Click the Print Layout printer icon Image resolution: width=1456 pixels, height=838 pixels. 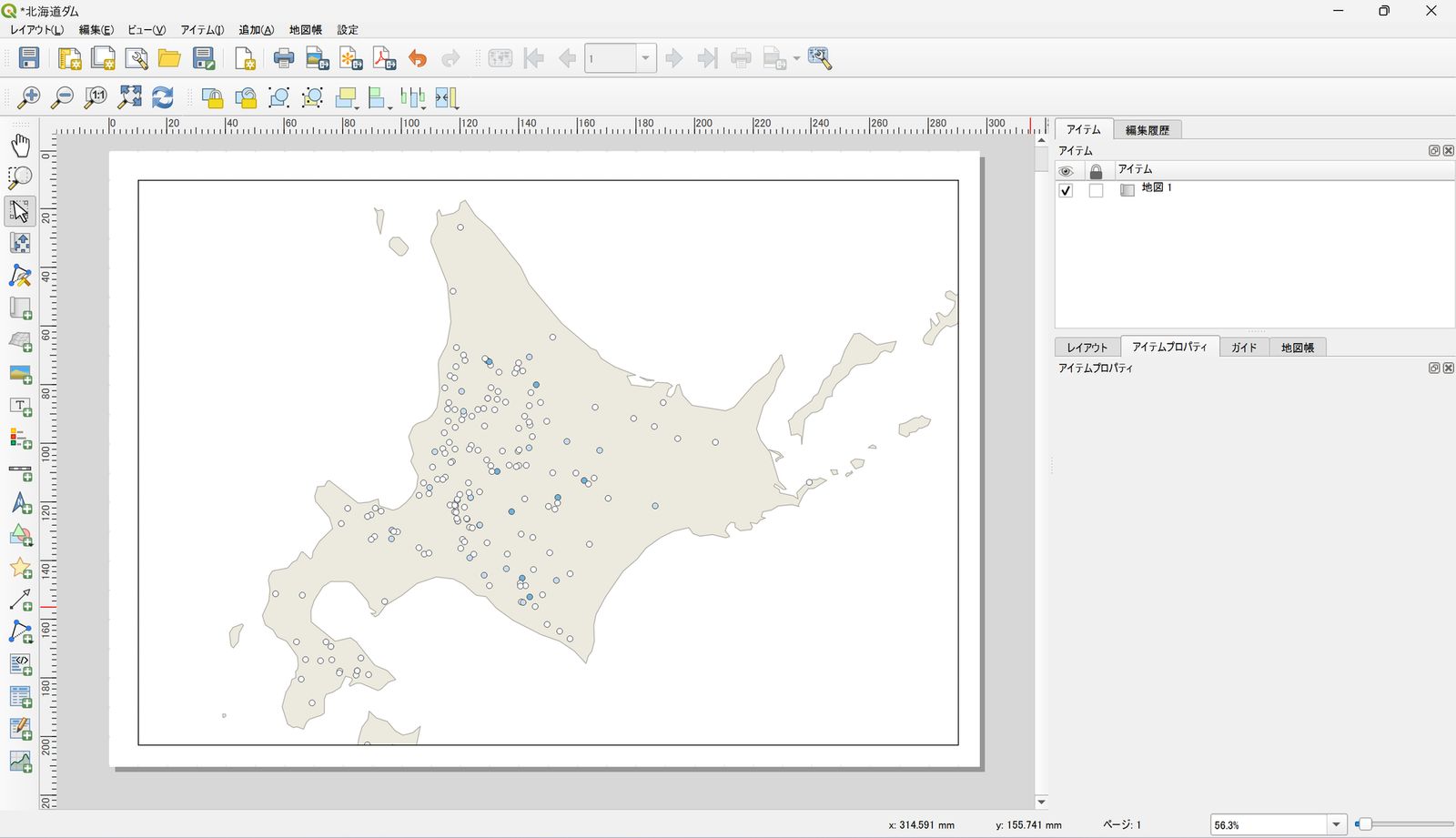pos(284,59)
